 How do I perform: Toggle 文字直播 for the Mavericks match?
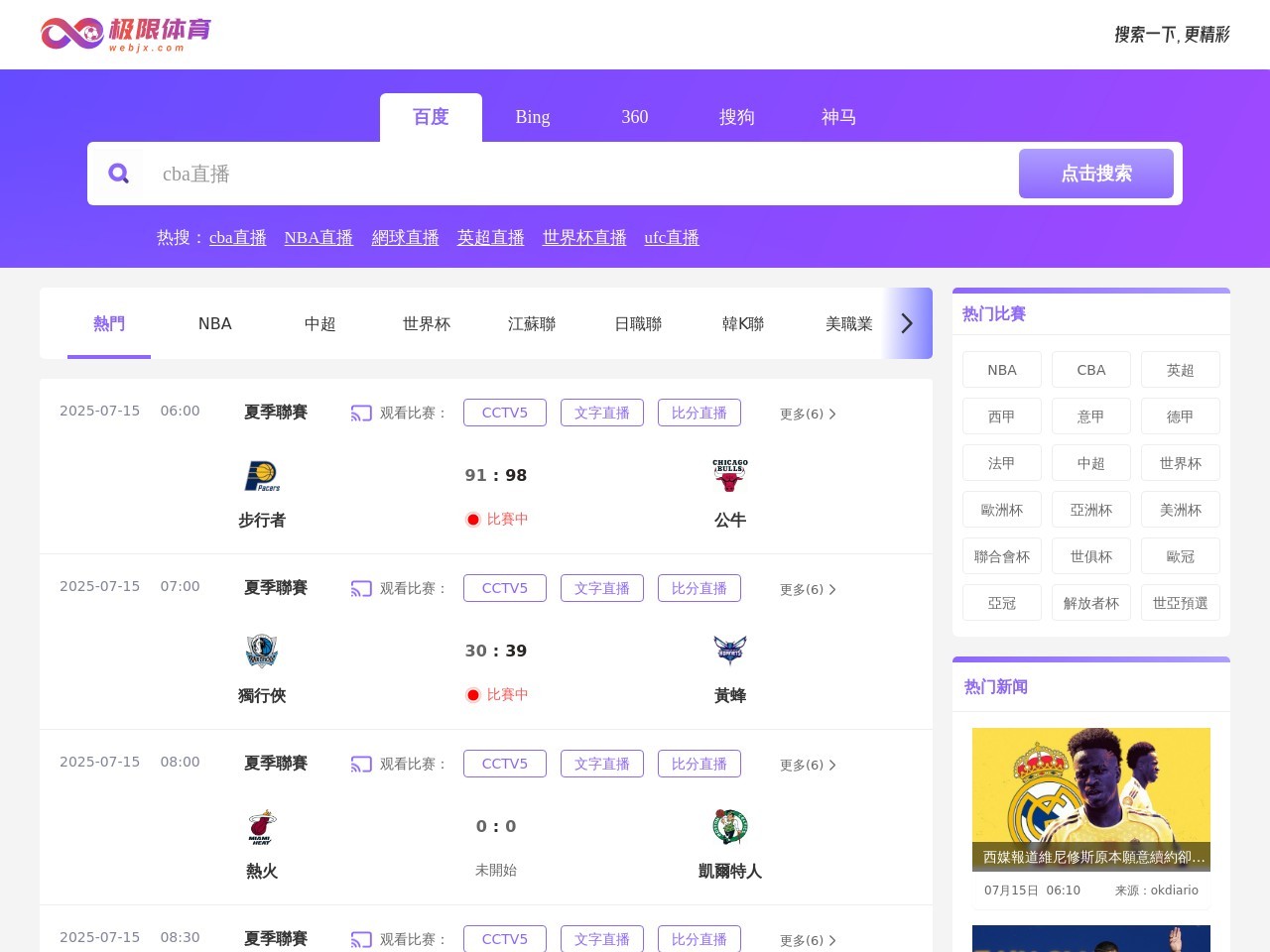coord(602,588)
